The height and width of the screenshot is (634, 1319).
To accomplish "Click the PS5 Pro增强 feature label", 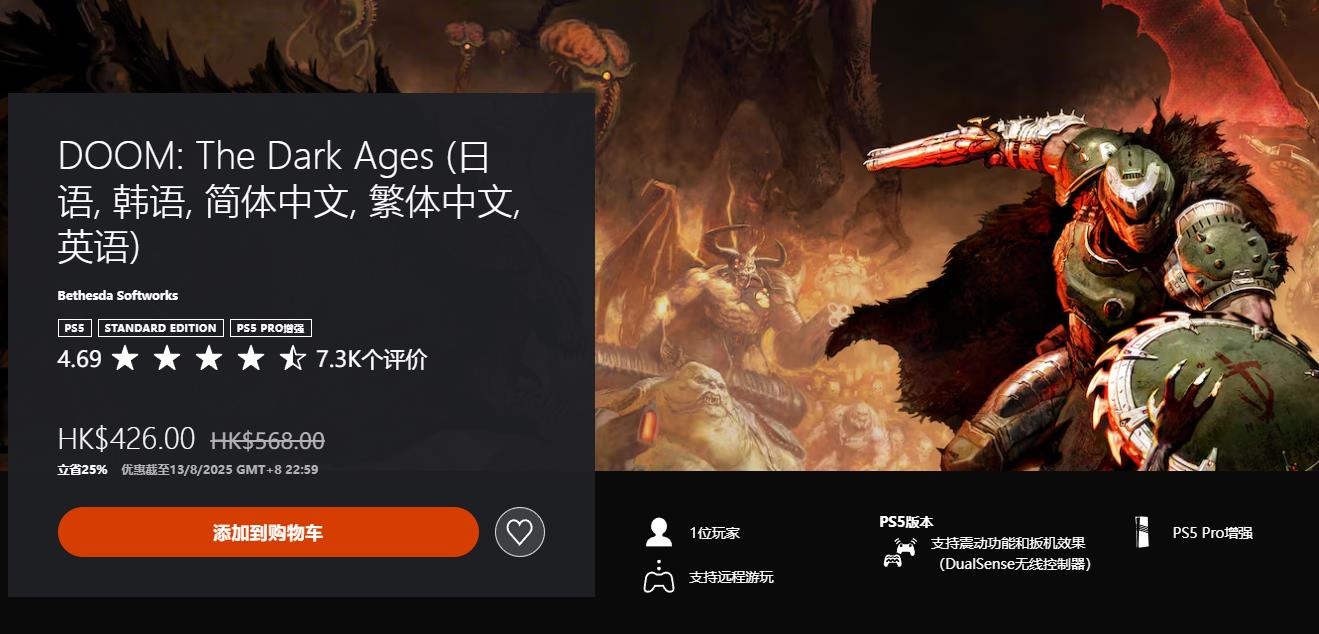I will [x=1212, y=533].
